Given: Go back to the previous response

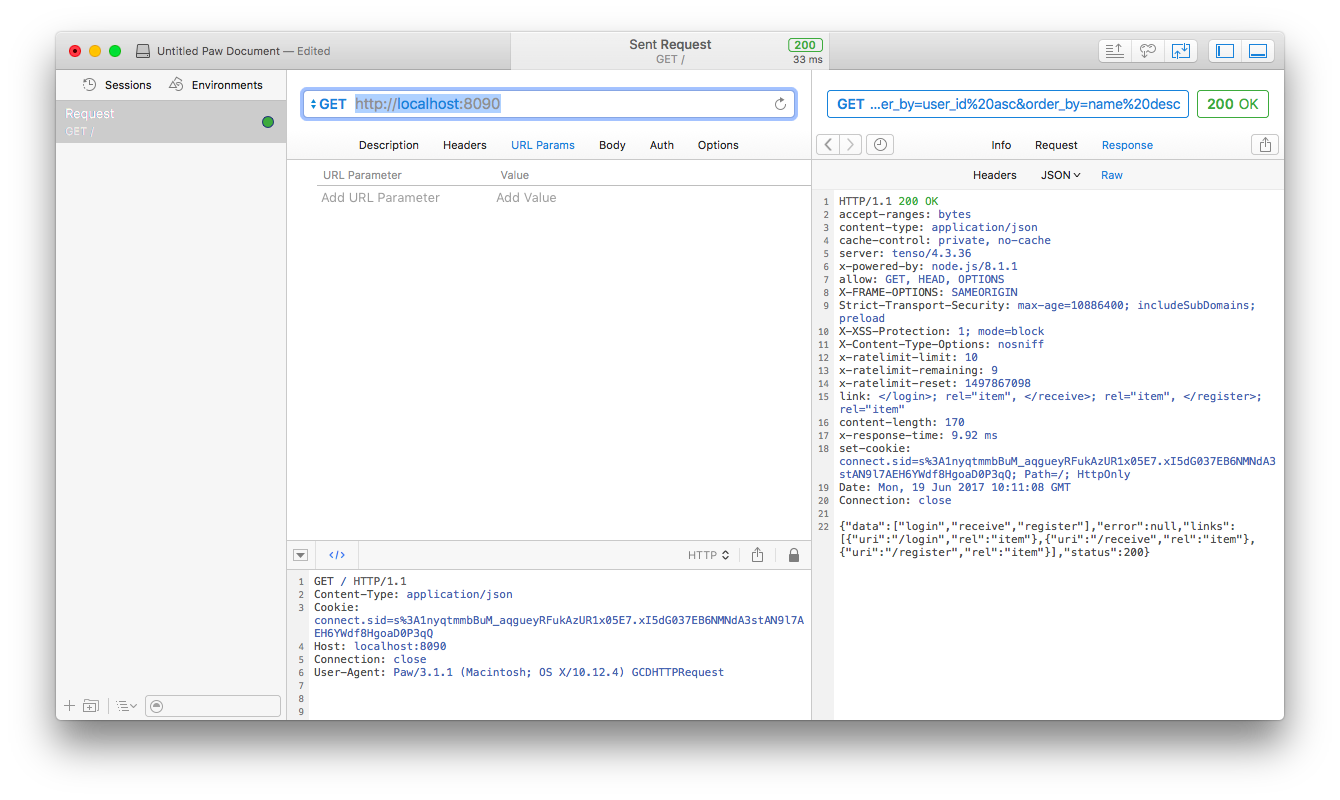Looking at the screenshot, I should tap(828, 145).
